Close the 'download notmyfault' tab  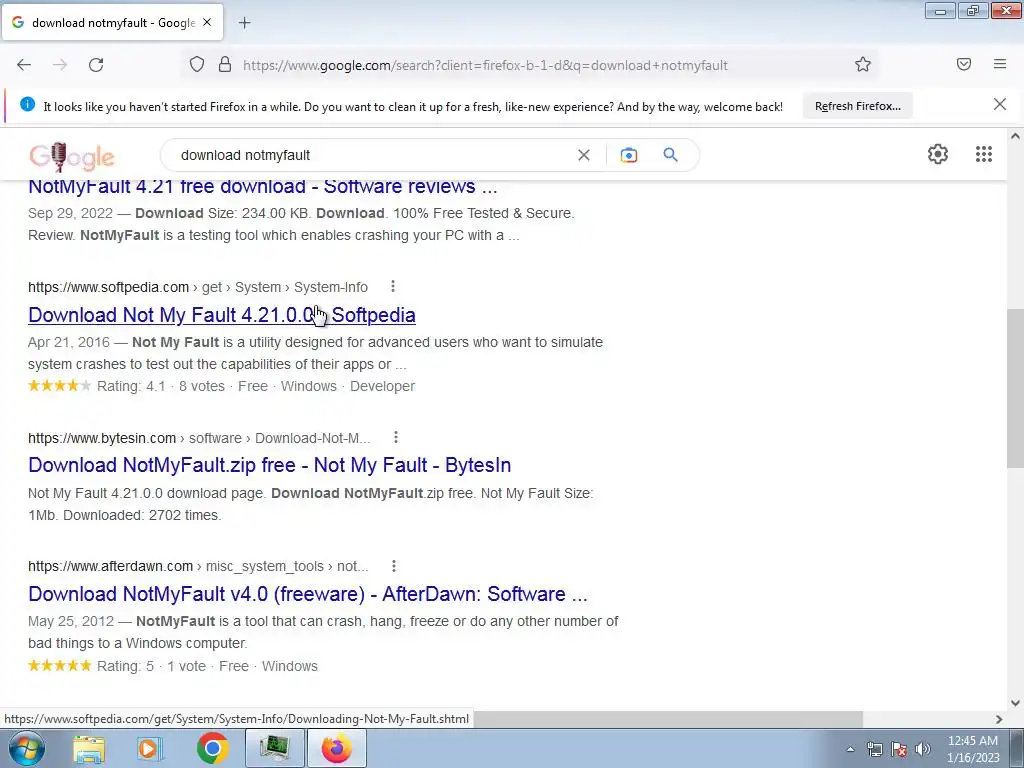click(x=207, y=22)
